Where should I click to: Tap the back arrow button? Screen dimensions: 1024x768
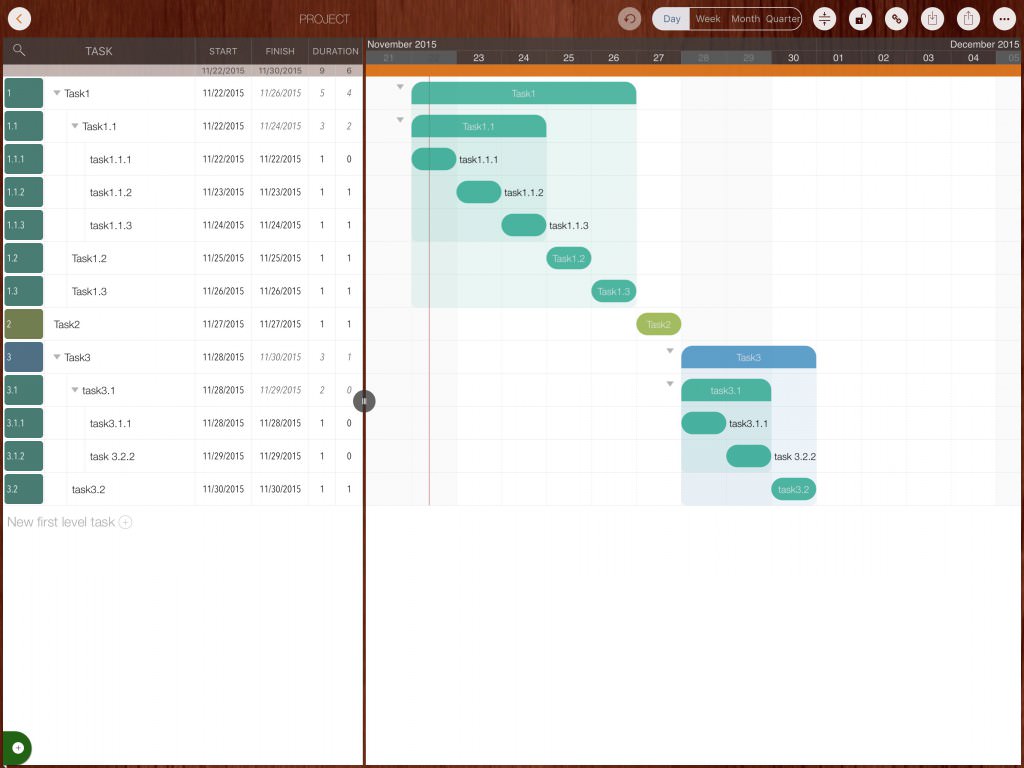[x=18, y=19]
